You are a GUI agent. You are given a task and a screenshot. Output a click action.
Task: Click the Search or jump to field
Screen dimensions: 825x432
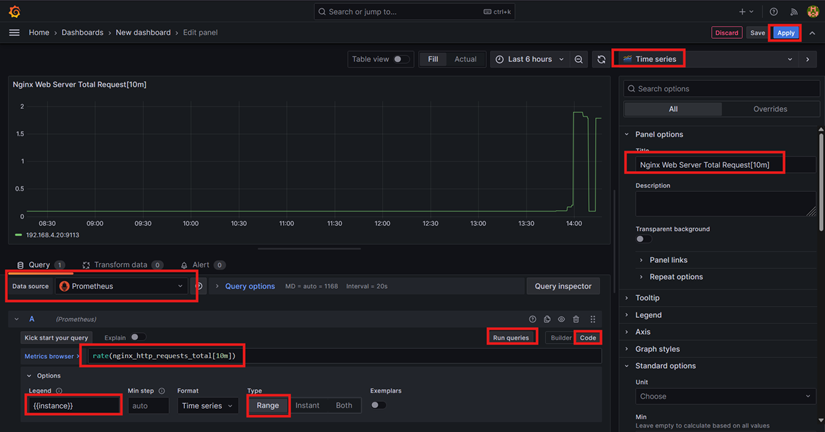(x=415, y=12)
